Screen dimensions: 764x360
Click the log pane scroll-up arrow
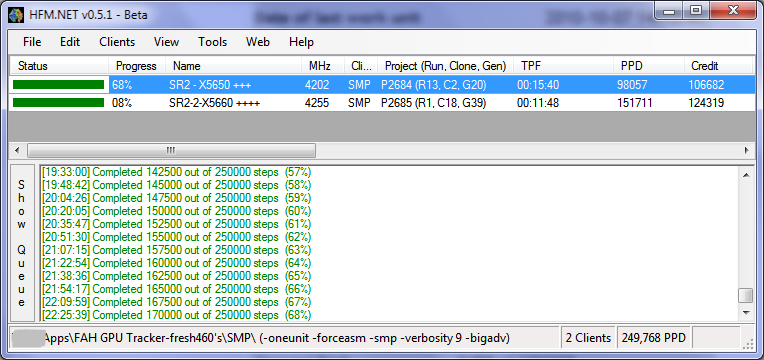(745, 175)
